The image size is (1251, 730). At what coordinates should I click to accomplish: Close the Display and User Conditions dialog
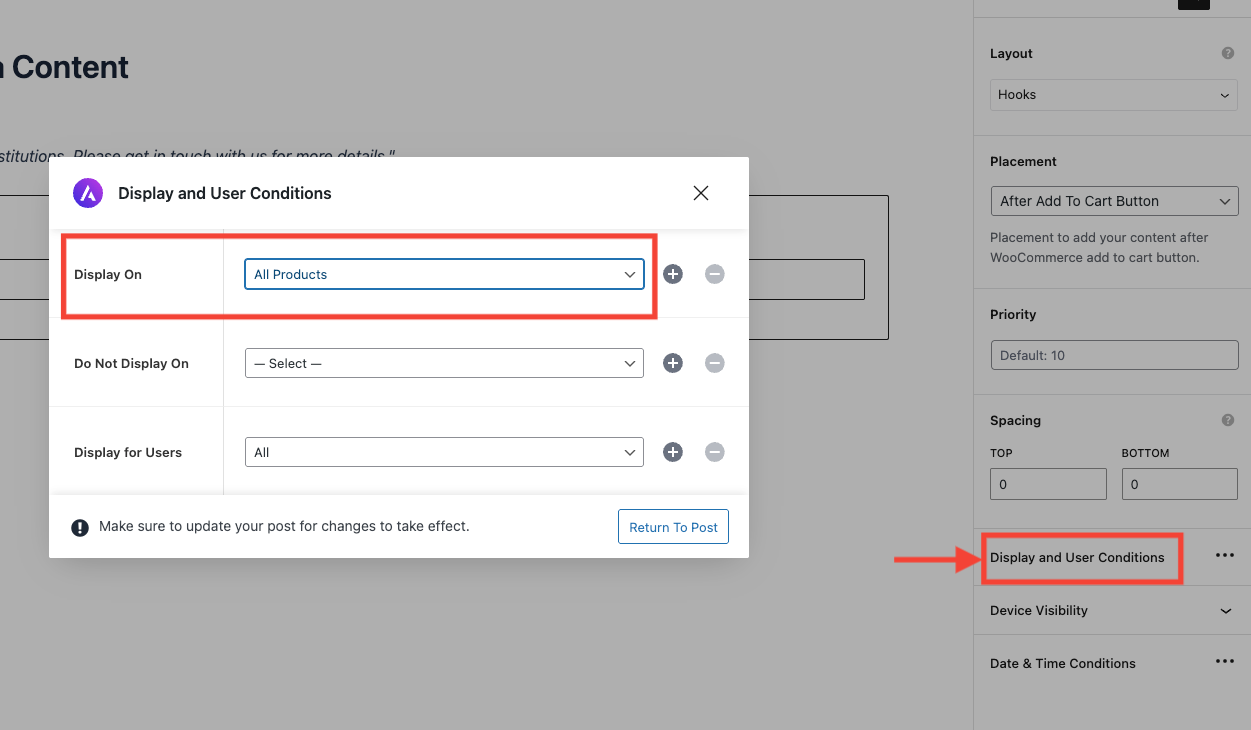tap(701, 193)
